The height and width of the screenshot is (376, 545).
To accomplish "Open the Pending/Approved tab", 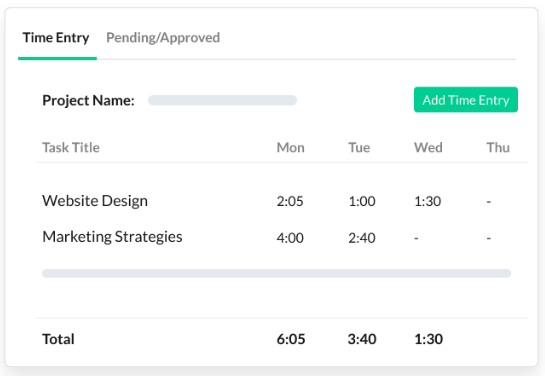I will 163,38.
